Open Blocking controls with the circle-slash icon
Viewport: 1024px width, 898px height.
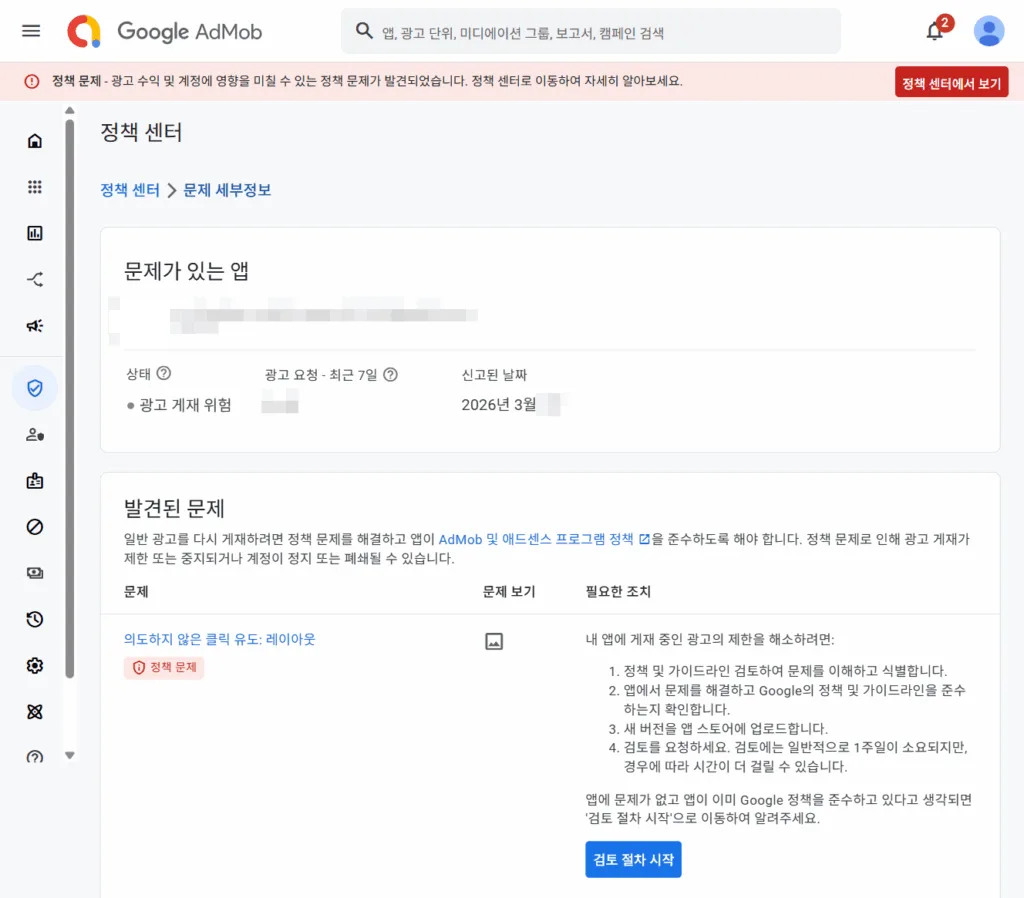35,527
